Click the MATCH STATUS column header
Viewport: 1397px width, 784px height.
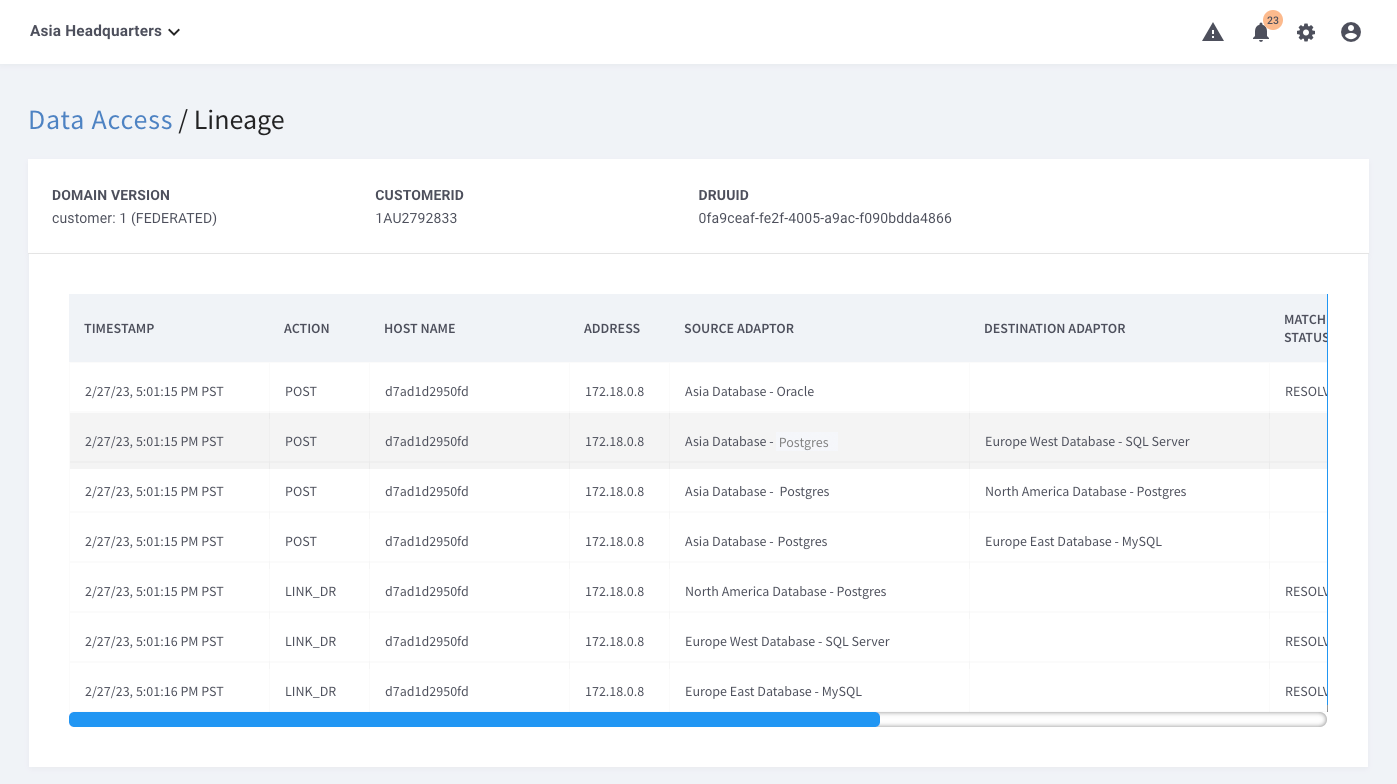point(1305,328)
